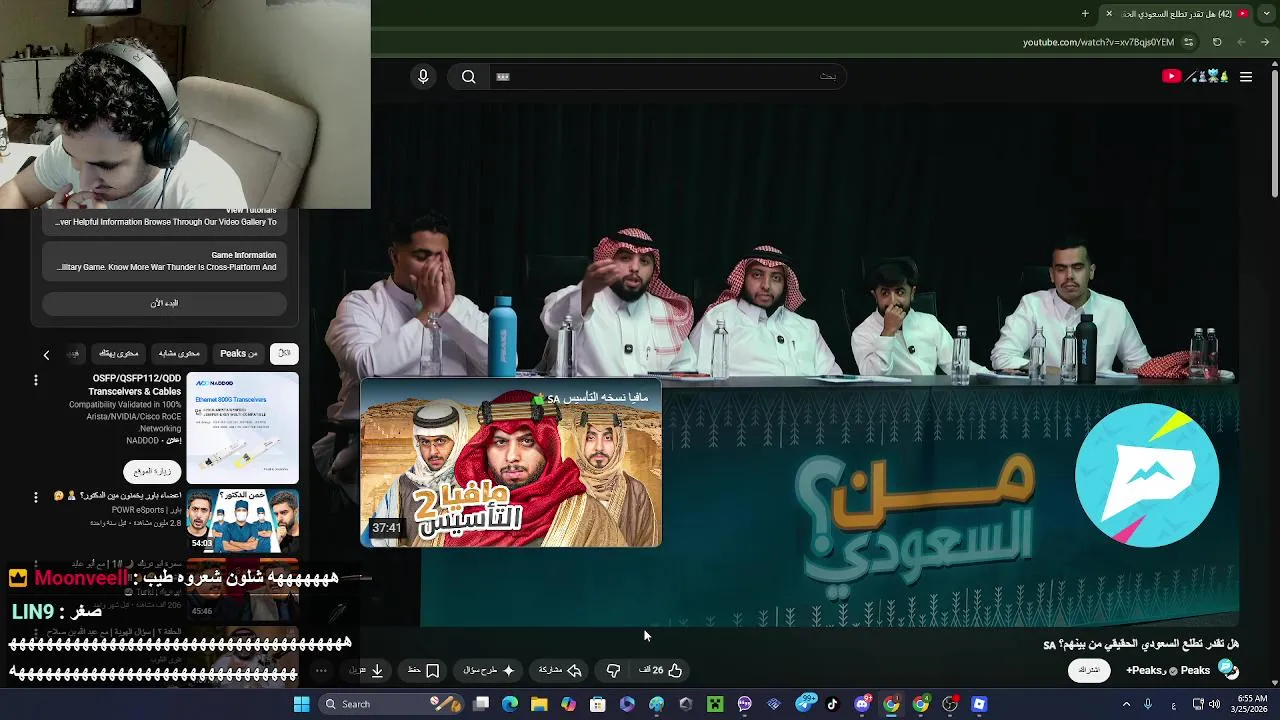The width and height of the screenshot is (1280, 720).
Task: Click the YouTube voice search microphone
Action: coord(423,77)
